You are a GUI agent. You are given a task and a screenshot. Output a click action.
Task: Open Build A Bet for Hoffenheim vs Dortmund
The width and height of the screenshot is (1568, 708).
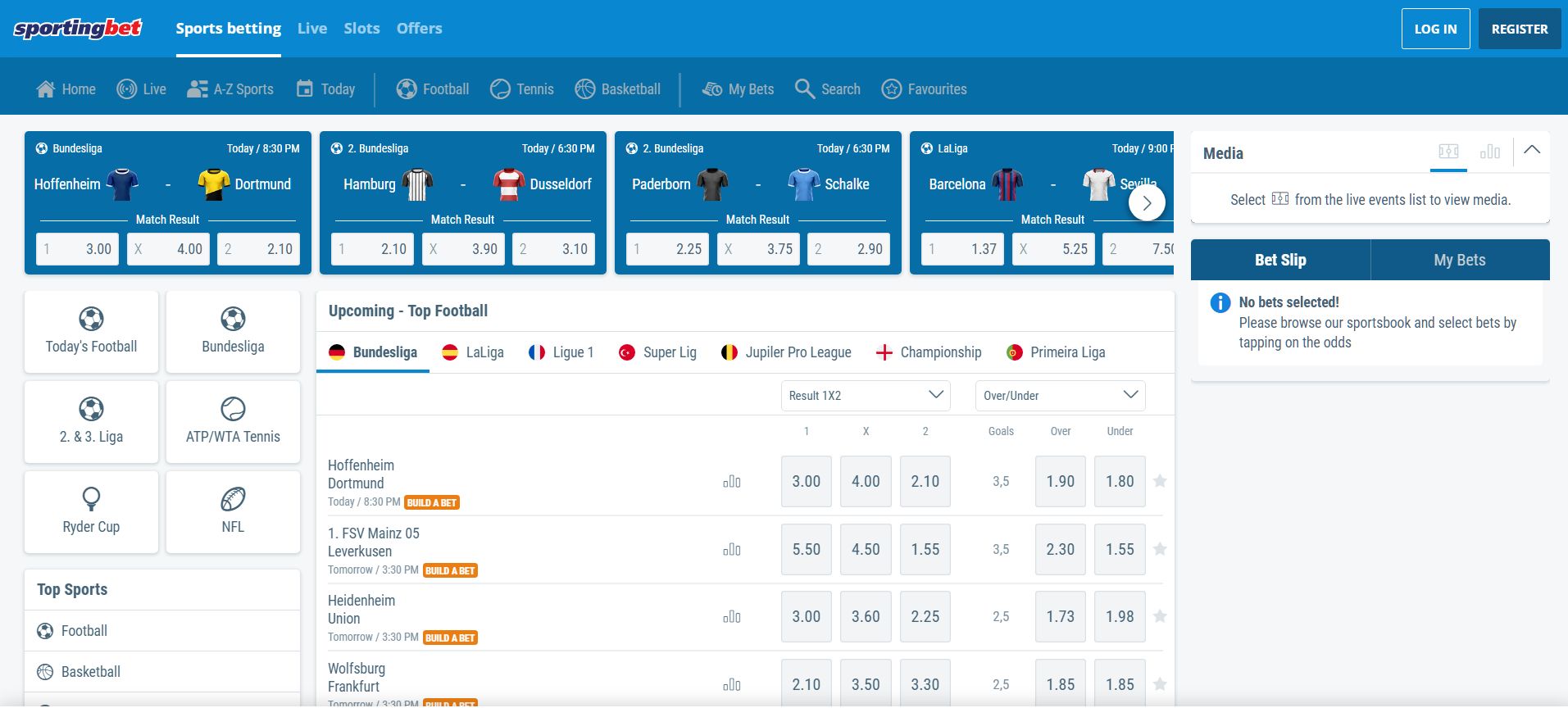(432, 503)
